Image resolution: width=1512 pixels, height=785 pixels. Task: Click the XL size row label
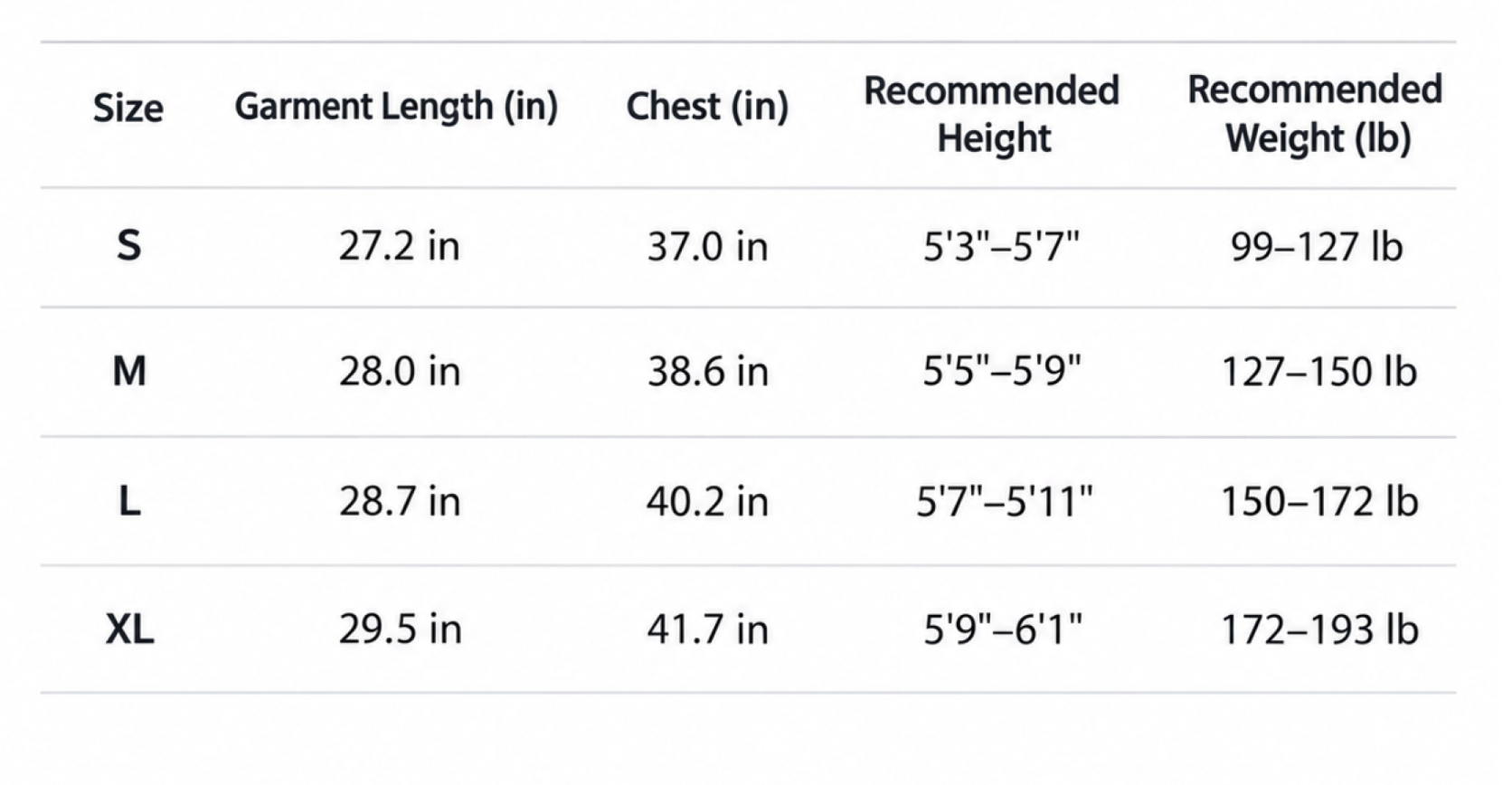tap(129, 629)
